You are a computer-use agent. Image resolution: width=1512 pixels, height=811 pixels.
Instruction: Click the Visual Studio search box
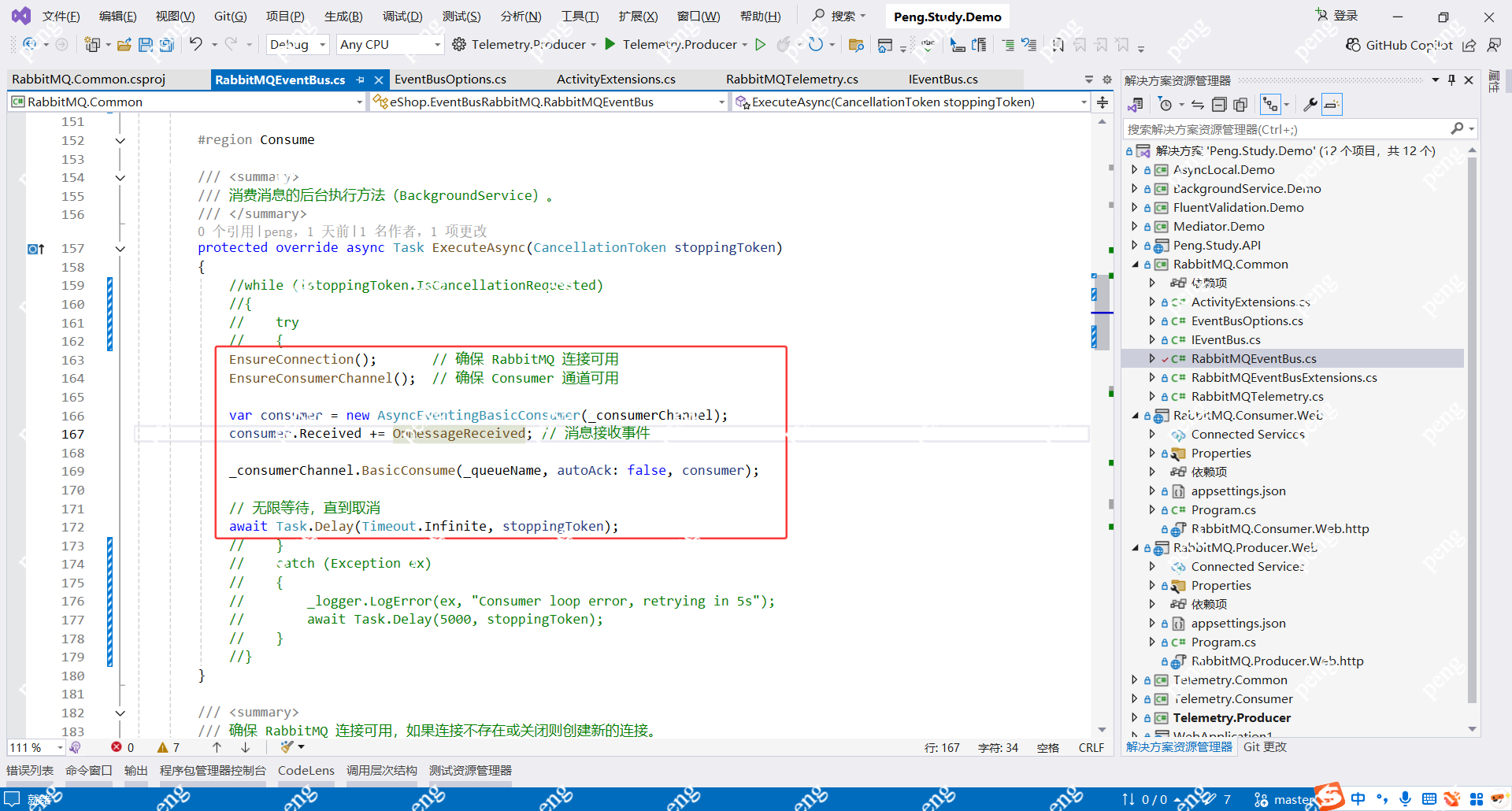click(x=839, y=16)
